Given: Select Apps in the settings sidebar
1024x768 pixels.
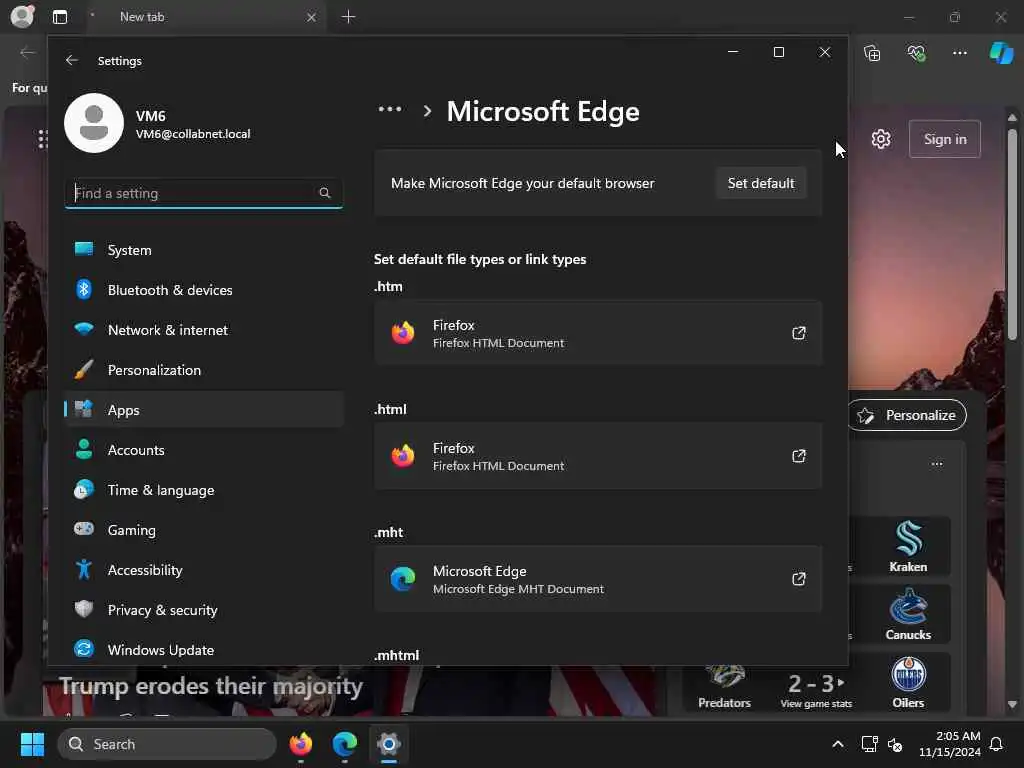Looking at the screenshot, I should click(204, 409).
